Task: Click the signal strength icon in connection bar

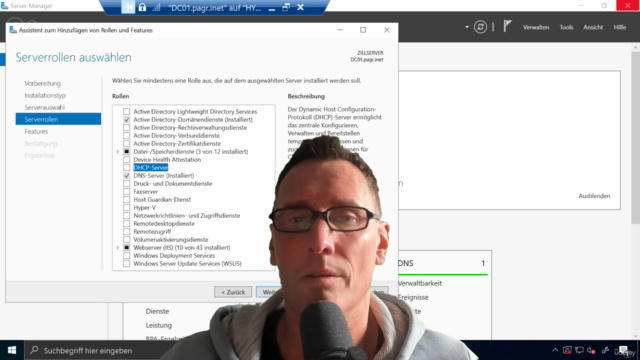Action: point(156,7)
